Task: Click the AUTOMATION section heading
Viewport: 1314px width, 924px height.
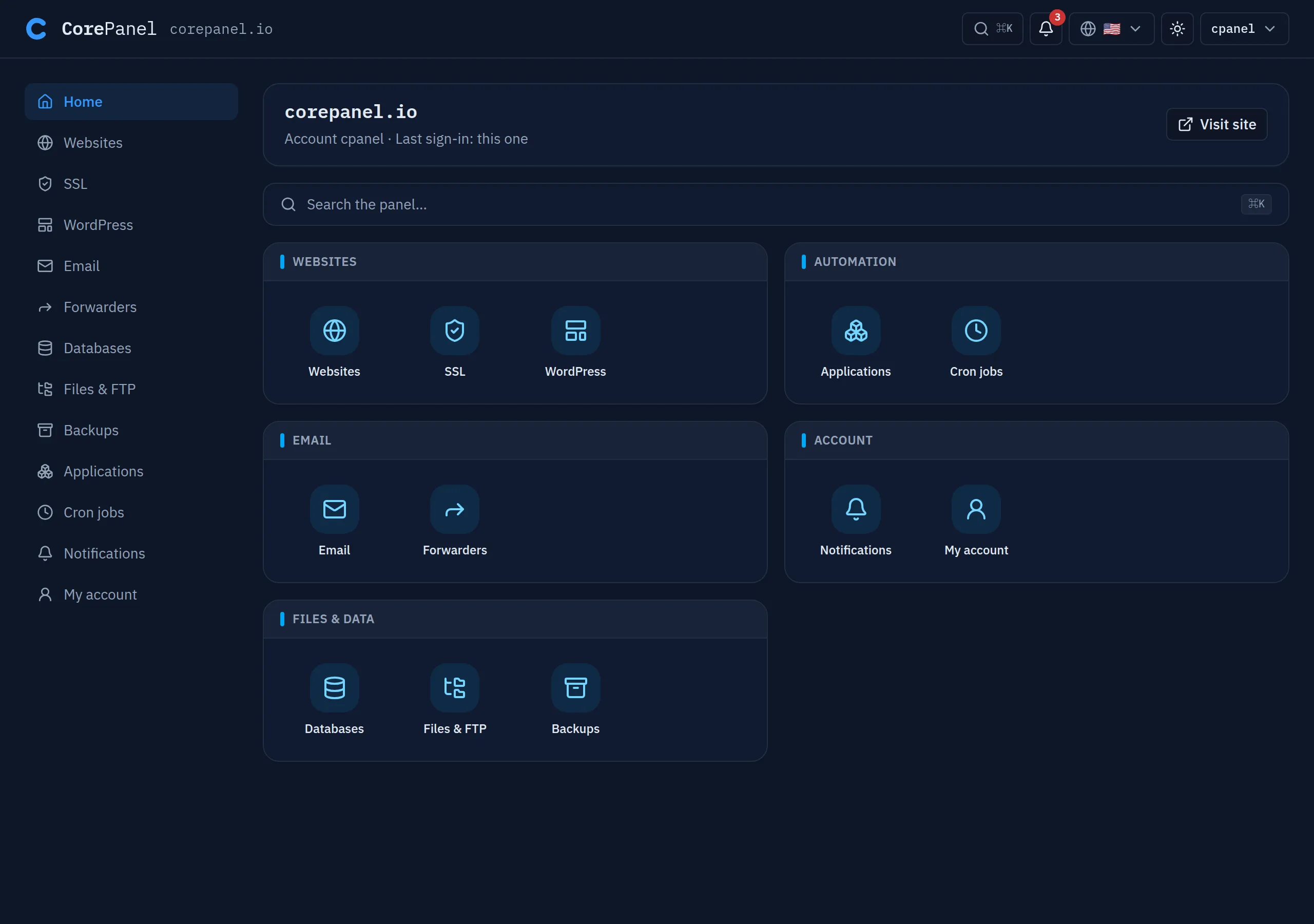Action: click(x=855, y=262)
